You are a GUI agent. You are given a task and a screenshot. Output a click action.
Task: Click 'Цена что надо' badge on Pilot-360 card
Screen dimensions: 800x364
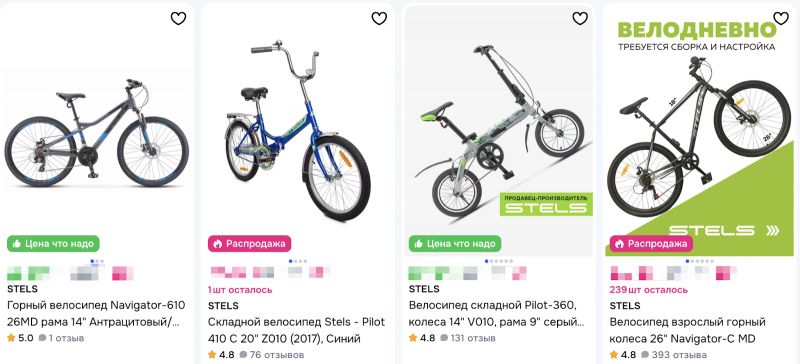[x=455, y=244]
